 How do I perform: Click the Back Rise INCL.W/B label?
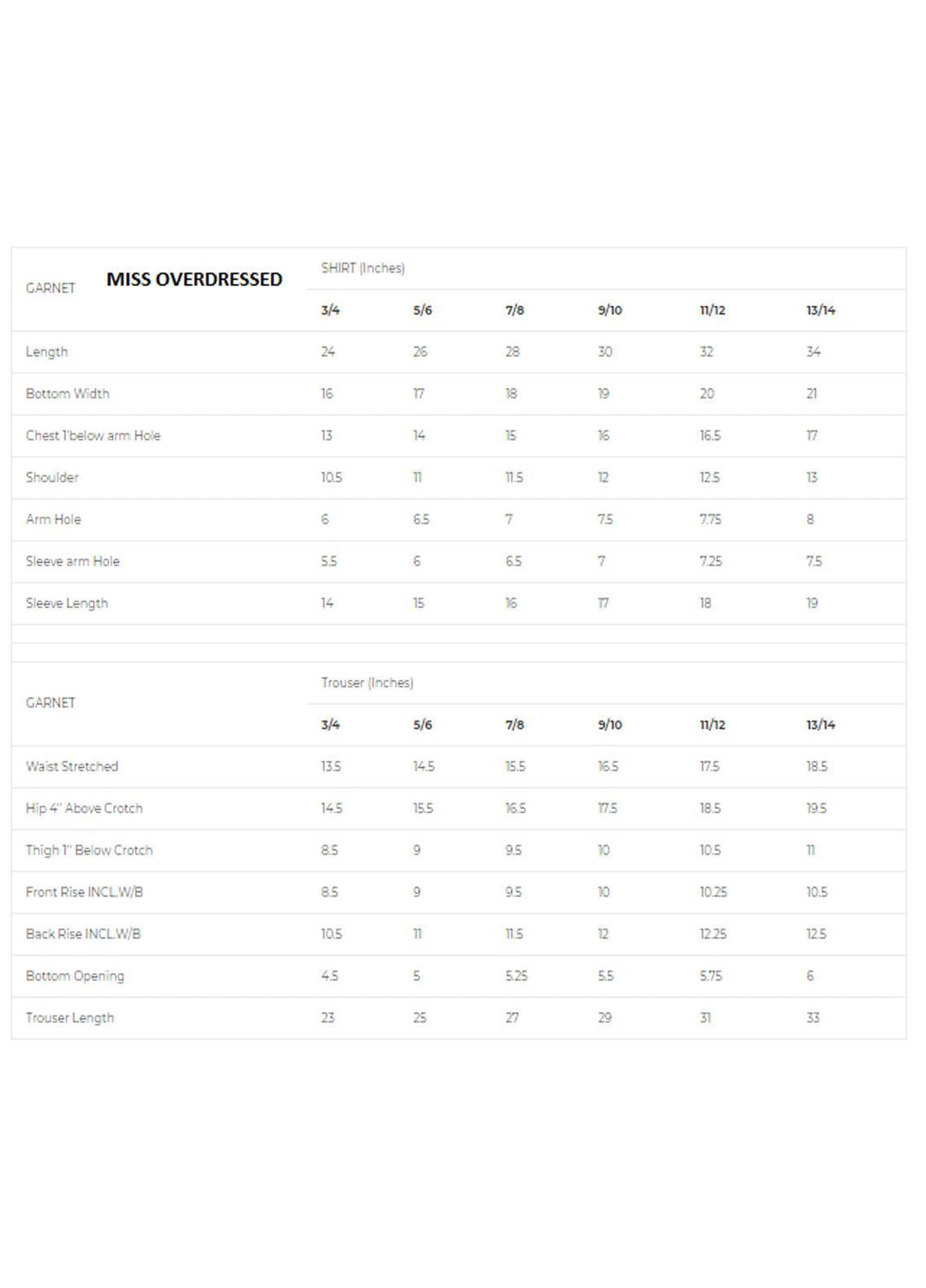click(83, 934)
